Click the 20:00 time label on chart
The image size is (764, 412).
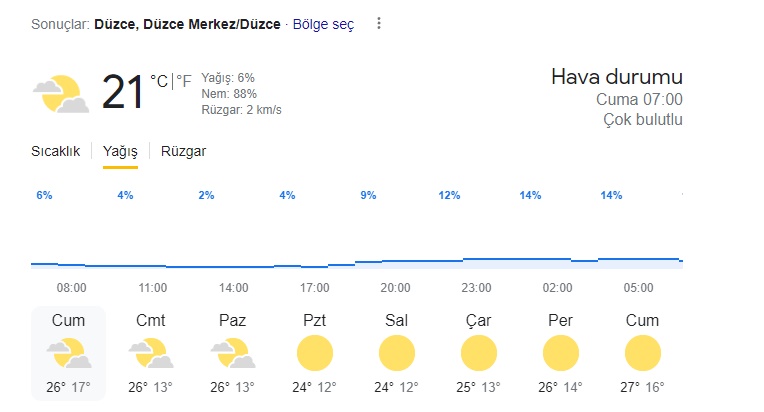point(395,288)
